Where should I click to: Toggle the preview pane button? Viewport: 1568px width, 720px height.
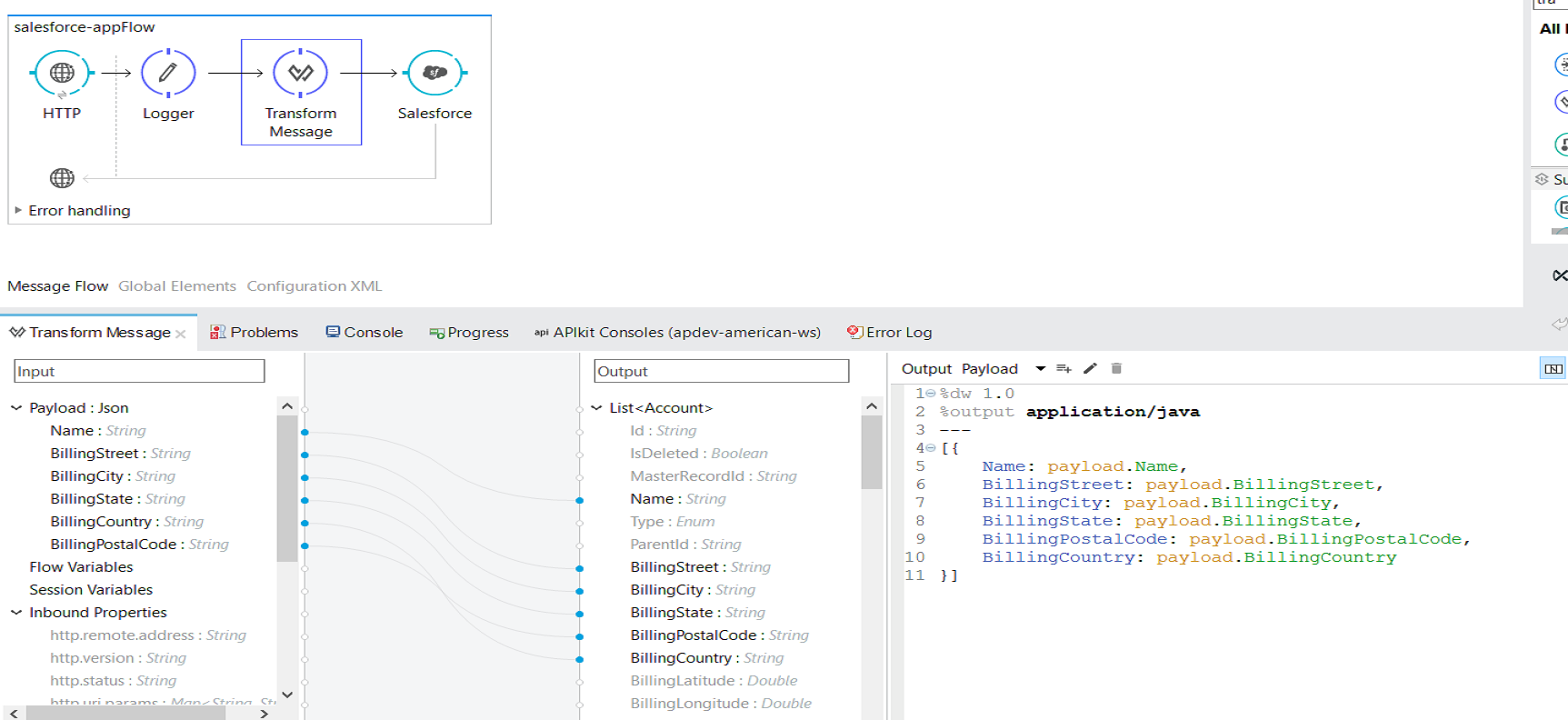click(x=1553, y=369)
